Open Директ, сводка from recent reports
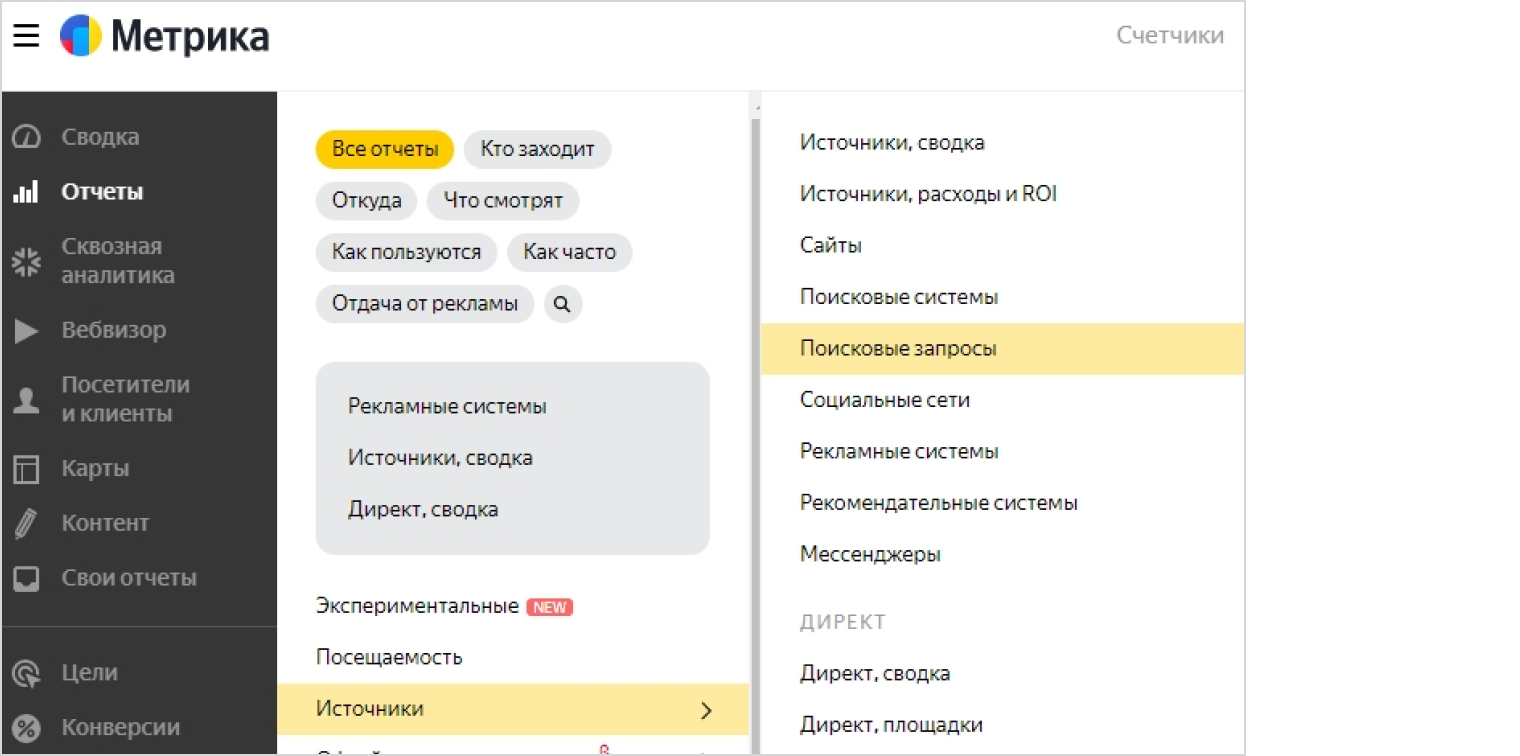 click(x=423, y=509)
